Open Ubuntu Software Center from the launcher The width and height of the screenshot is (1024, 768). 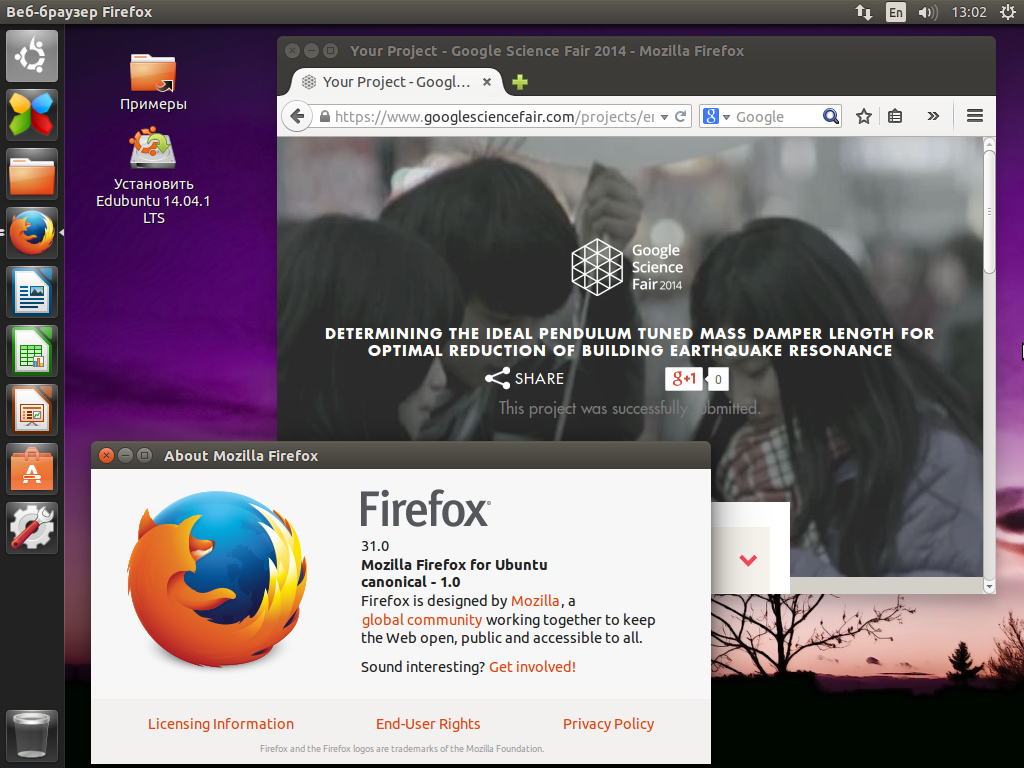[32, 469]
